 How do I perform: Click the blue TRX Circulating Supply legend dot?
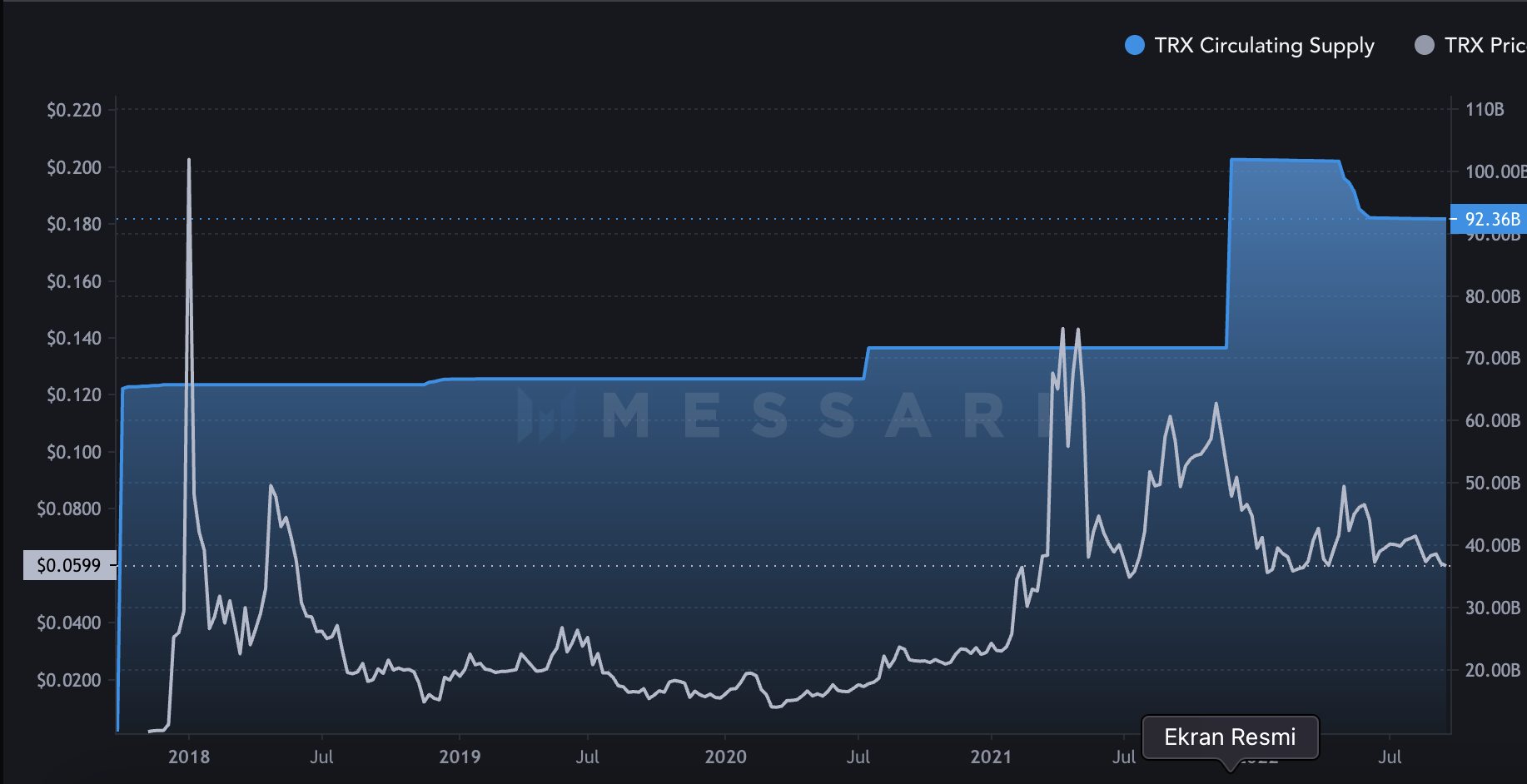pos(1134,46)
